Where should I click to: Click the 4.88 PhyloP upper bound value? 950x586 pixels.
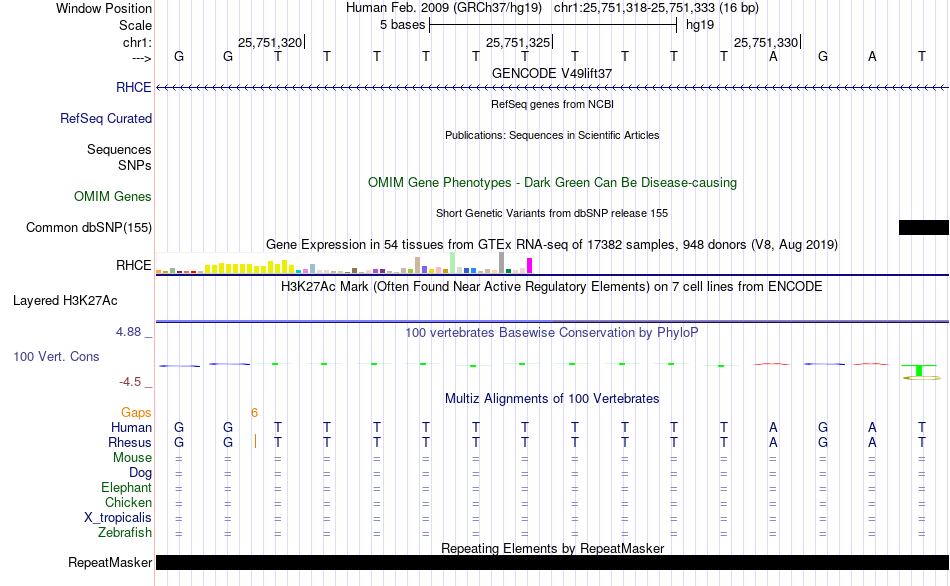click(128, 332)
